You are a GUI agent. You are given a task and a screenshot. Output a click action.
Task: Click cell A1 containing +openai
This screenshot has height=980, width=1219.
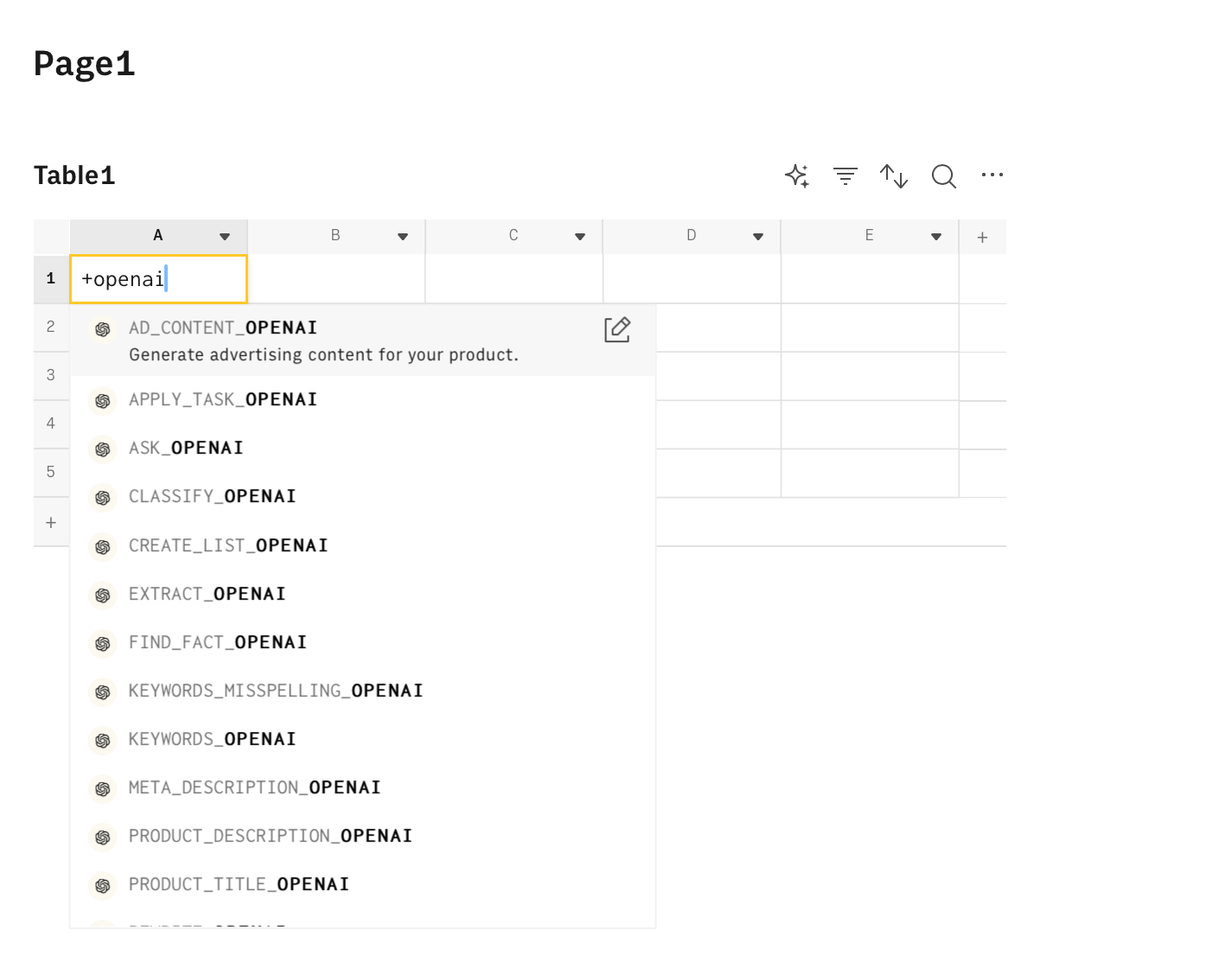158,279
